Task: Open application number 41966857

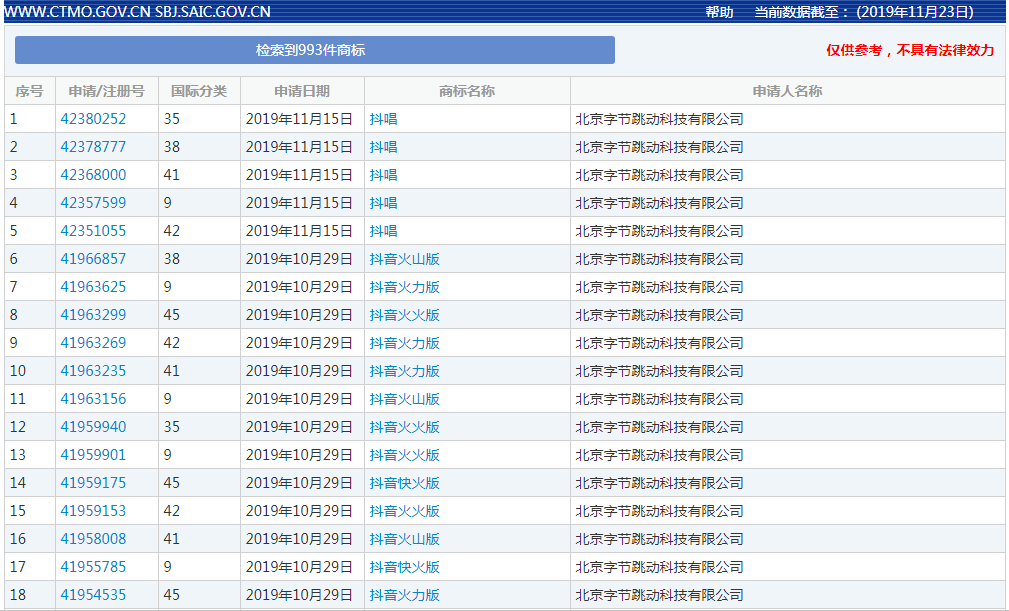Action: click(93, 259)
